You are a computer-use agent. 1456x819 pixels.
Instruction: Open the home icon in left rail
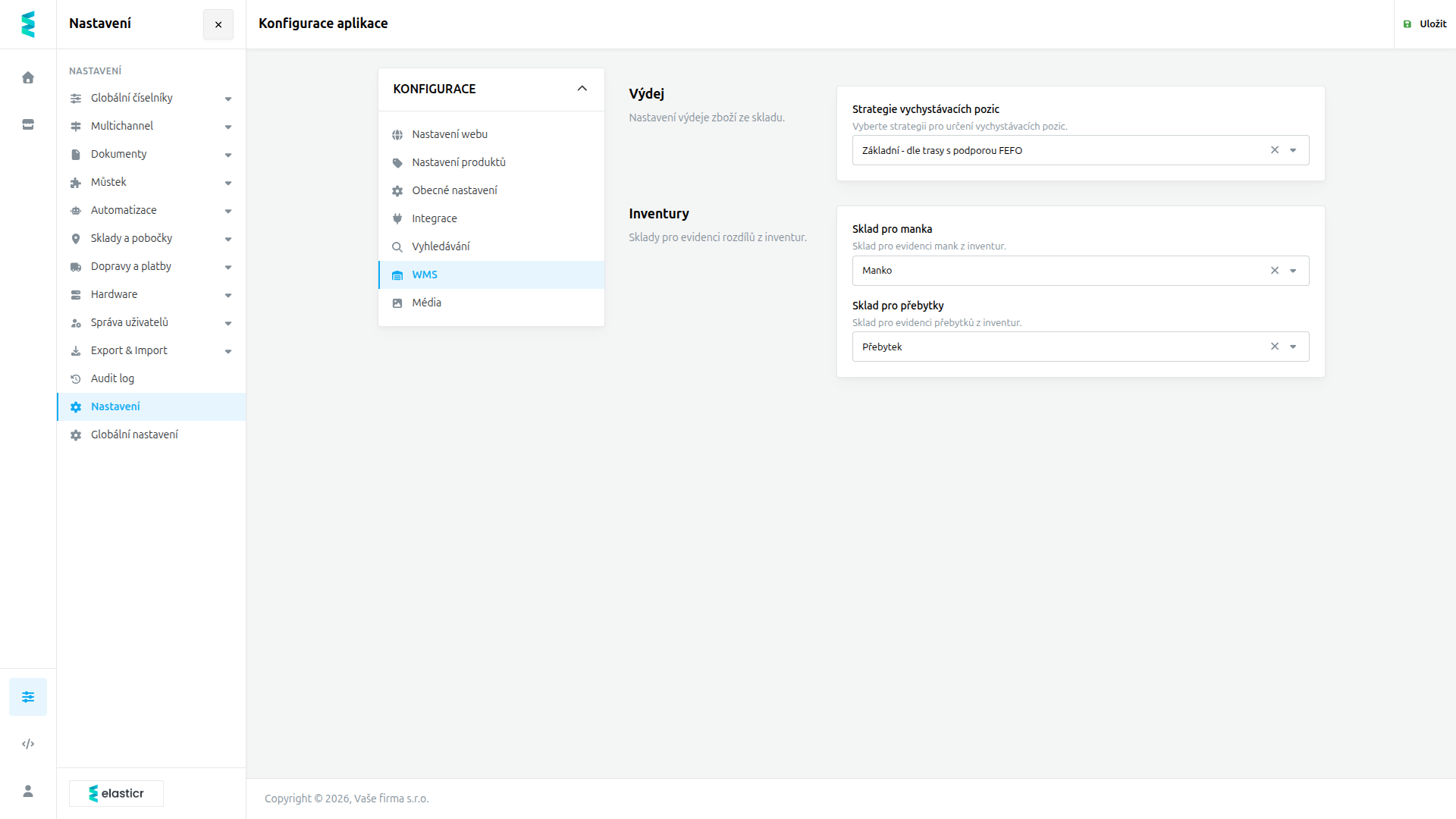[28, 77]
